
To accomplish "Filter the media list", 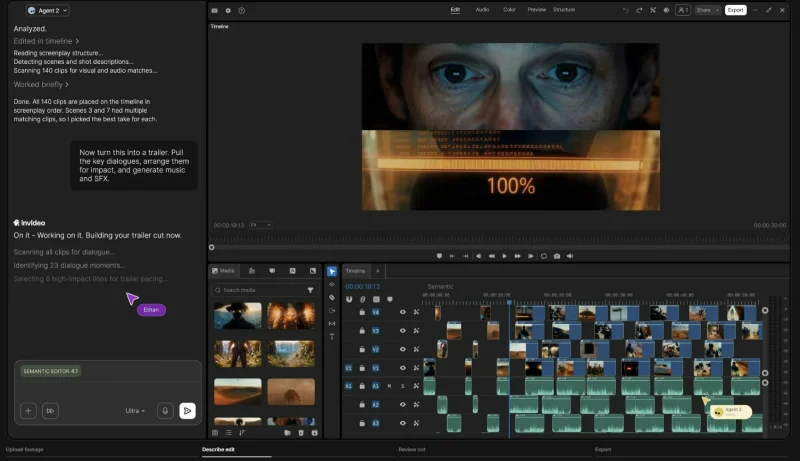I will tap(310, 290).
